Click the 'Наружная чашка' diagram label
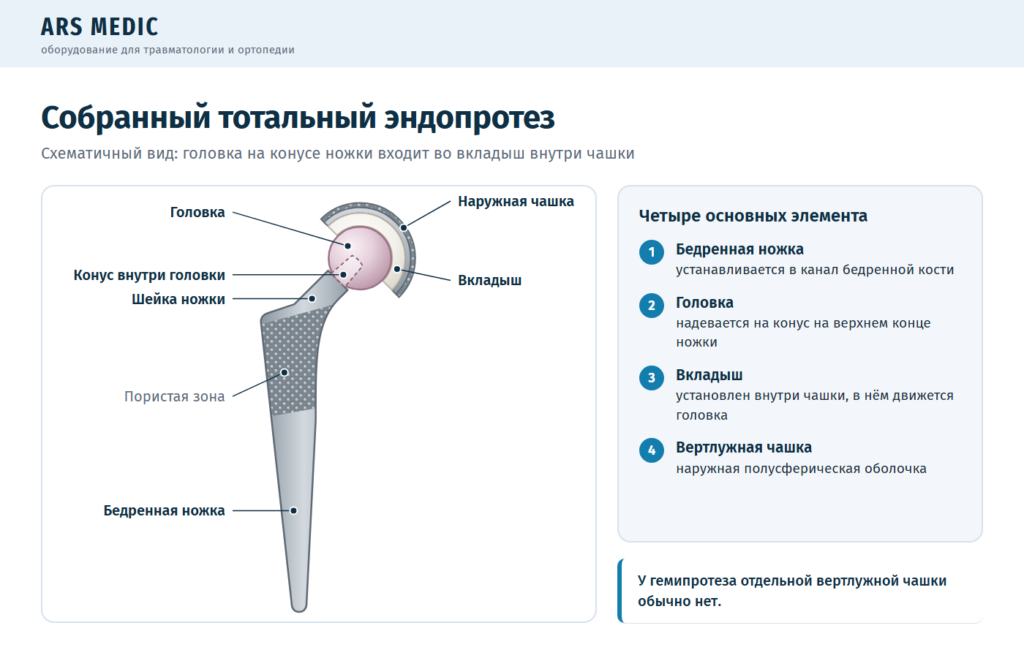 pos(516,201)
